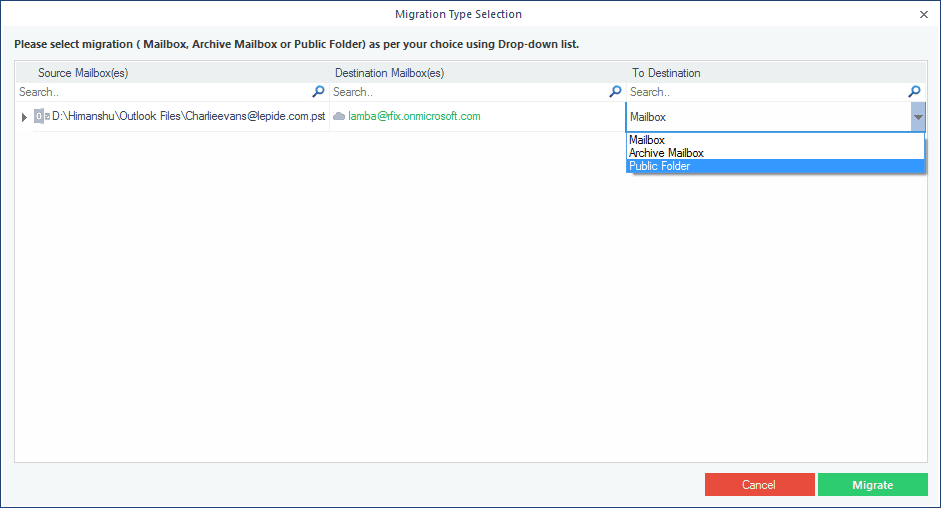
Task: Click the Cancel button
Action: coord(759,485)
